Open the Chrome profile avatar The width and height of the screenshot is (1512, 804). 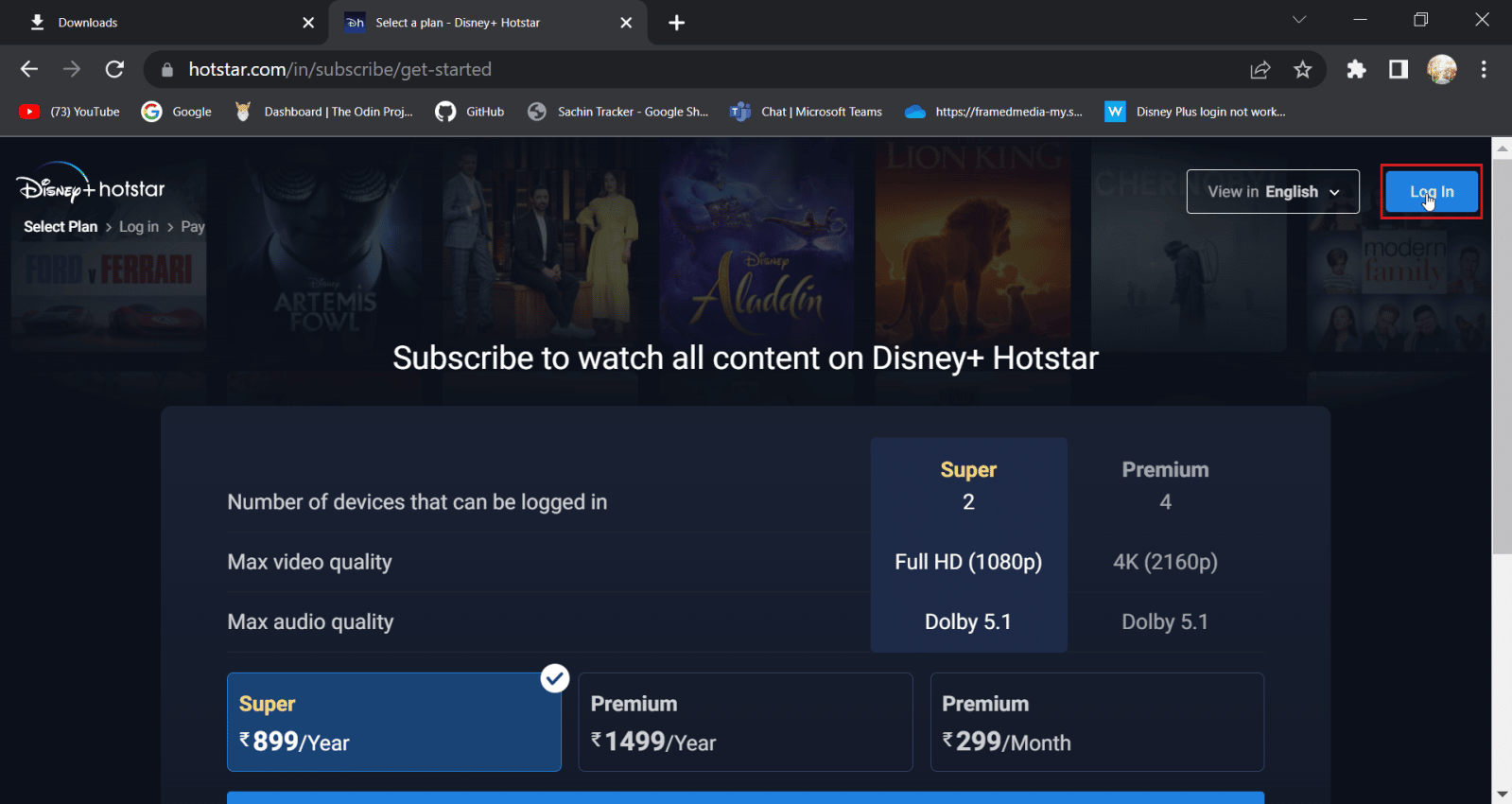[x=1441, y=69]
